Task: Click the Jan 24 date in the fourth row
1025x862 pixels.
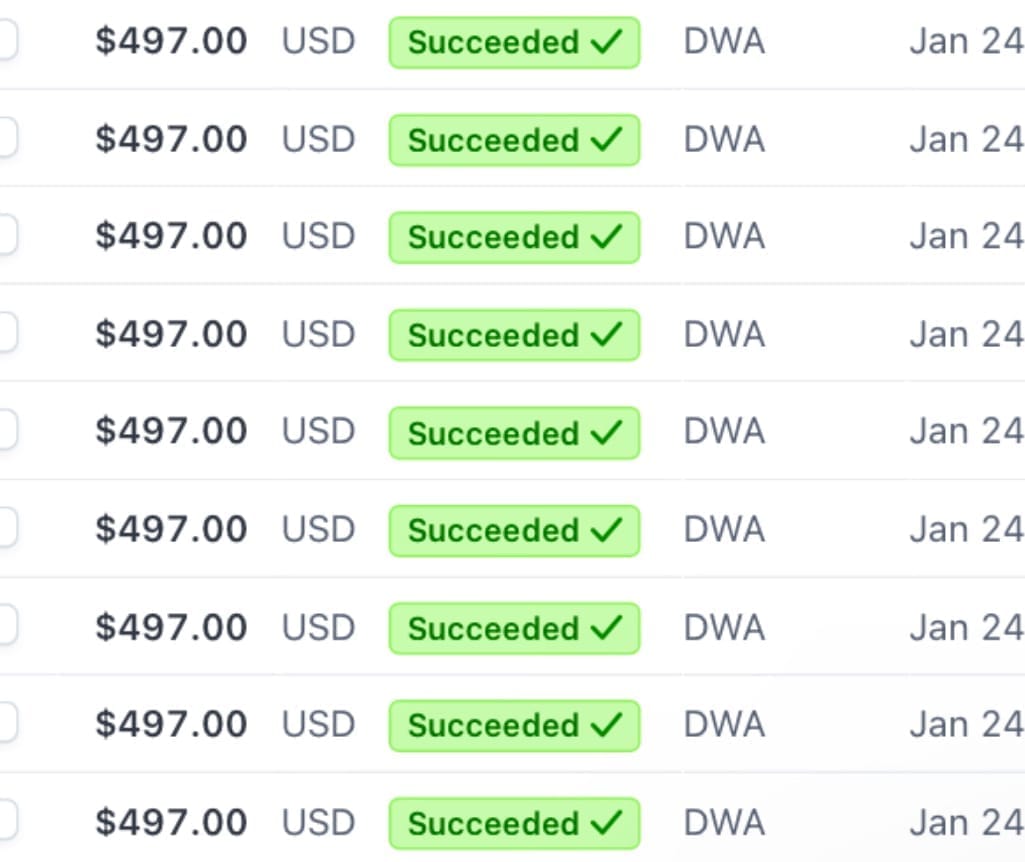Action: tap(967, 334)
